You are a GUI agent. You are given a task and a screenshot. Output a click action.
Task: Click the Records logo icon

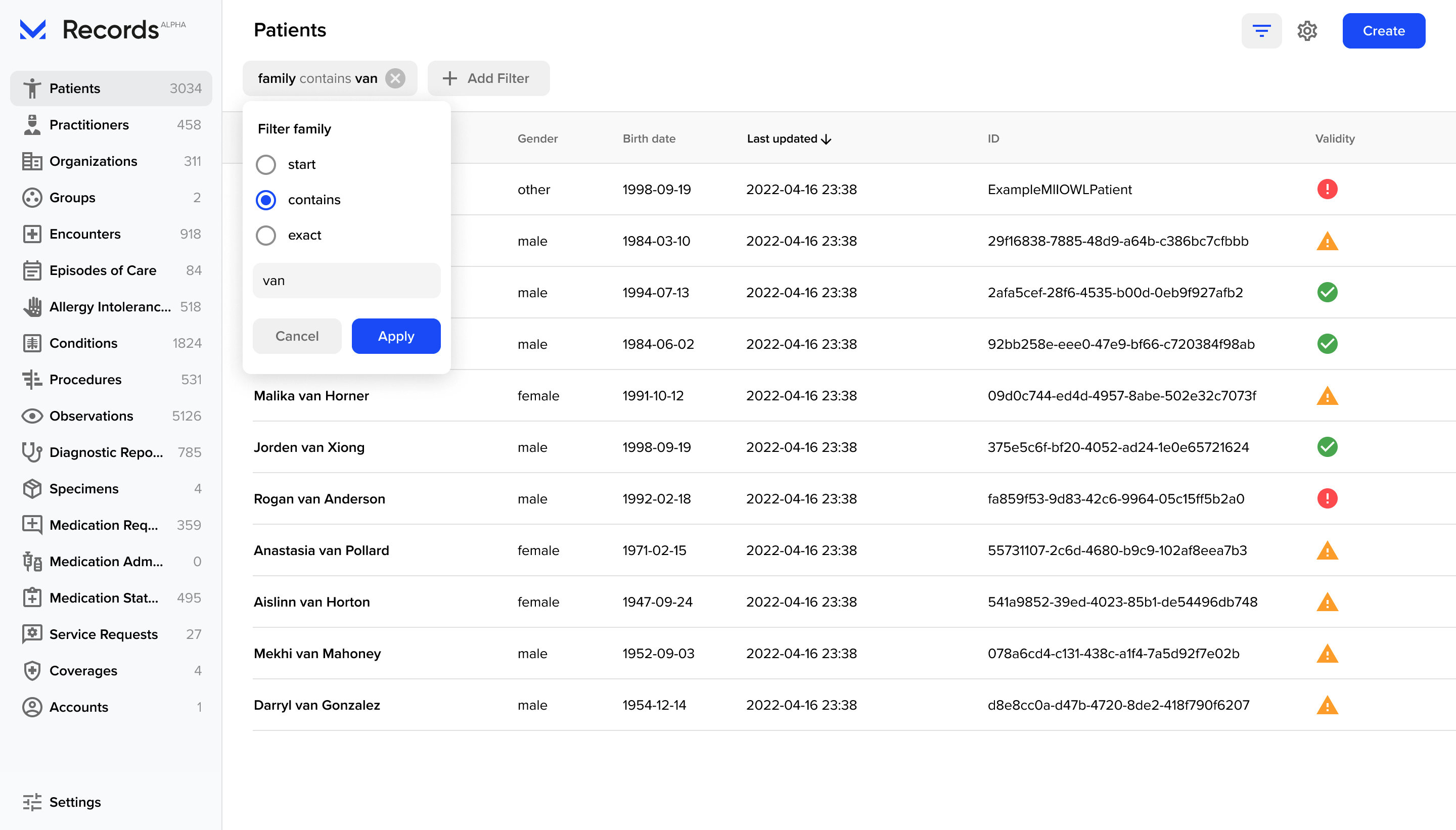click(32, 30)
